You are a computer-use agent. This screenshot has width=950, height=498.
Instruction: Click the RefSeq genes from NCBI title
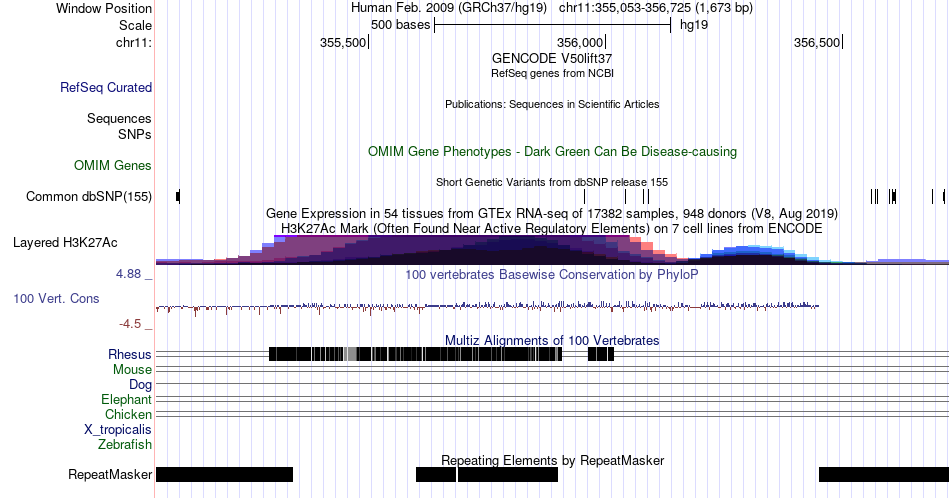552,73
